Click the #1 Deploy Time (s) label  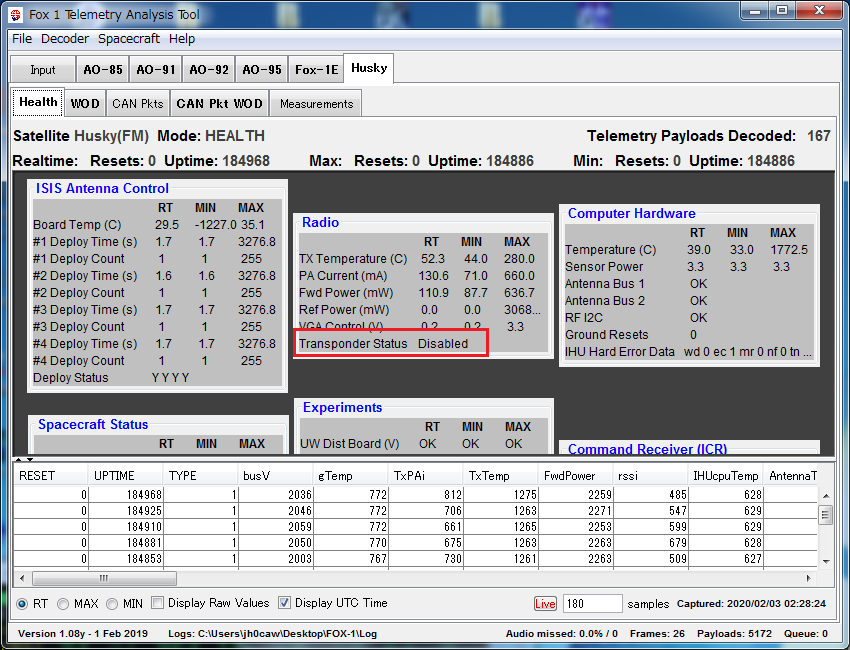pos(85,242)
